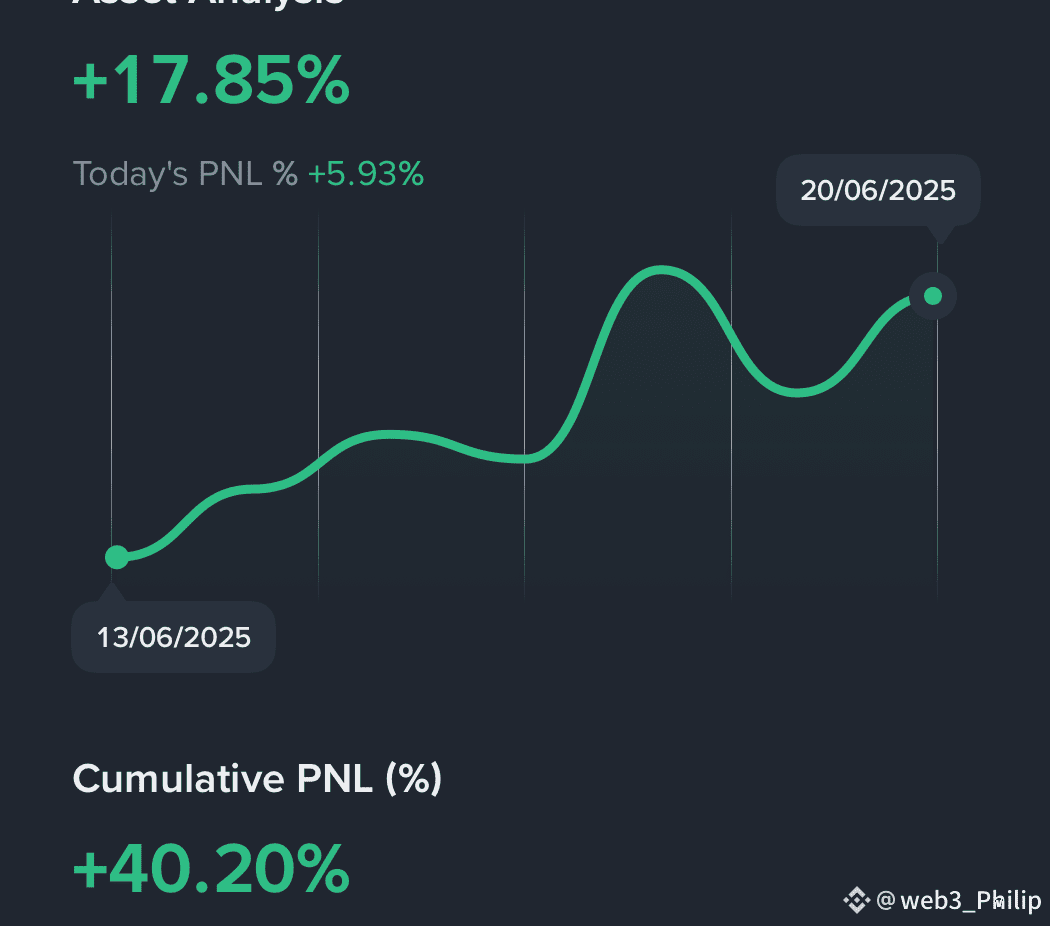Click the @web3_Philip username watermark
Viewport: 1050px width, 926px height.
tap(958, 901)
